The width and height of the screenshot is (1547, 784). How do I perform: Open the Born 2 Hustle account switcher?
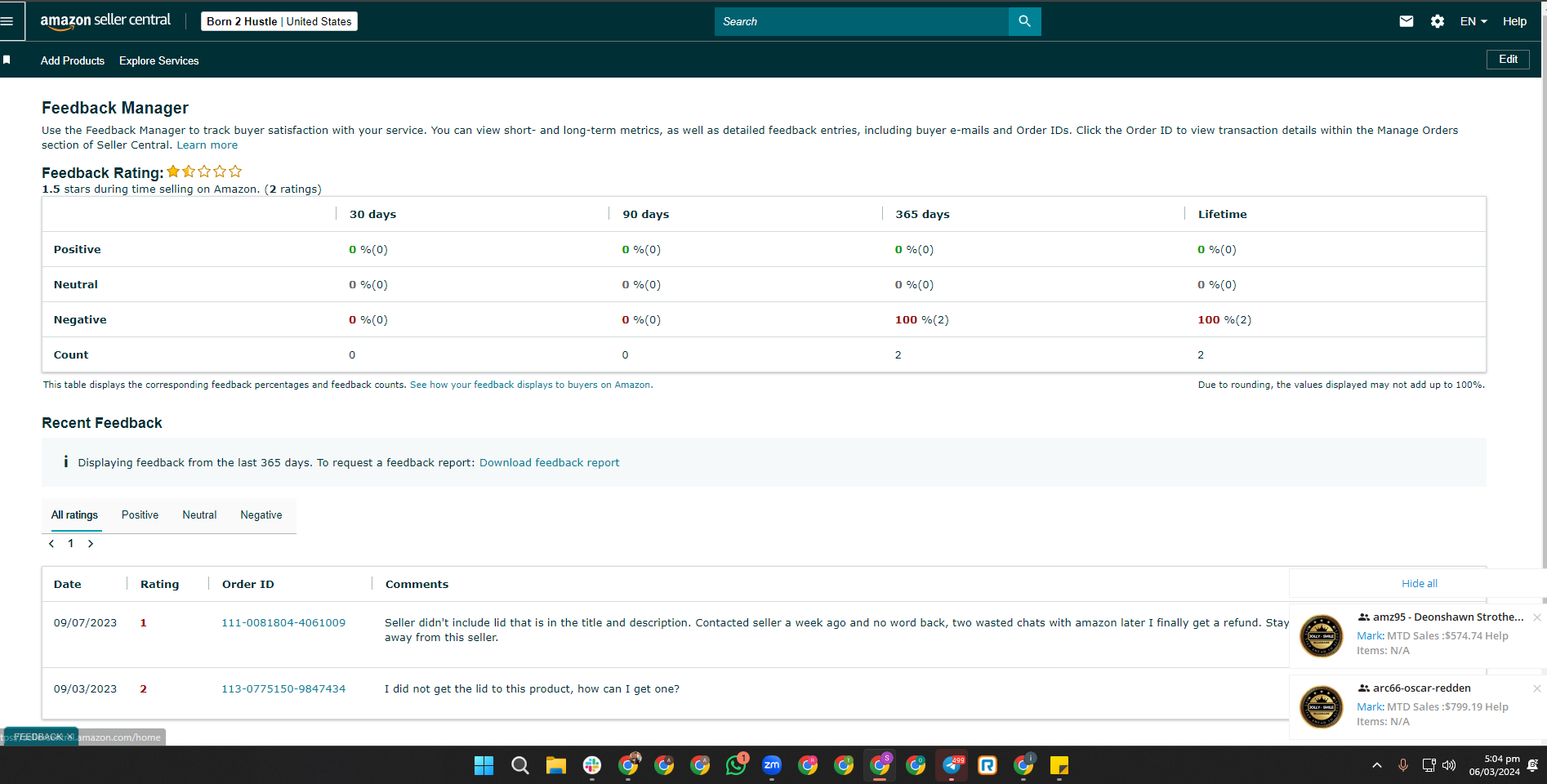(x=279, y=21)
